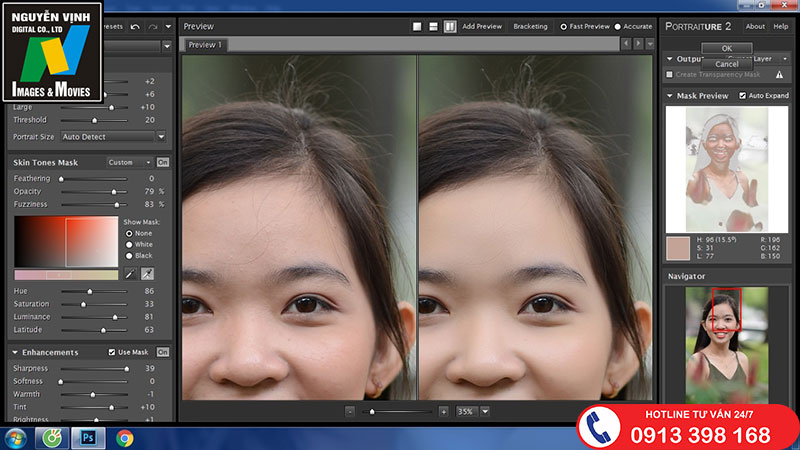Screen dimensions: 800x450
Task: Click the skin tone color swatch
Action: pos(678,248)
